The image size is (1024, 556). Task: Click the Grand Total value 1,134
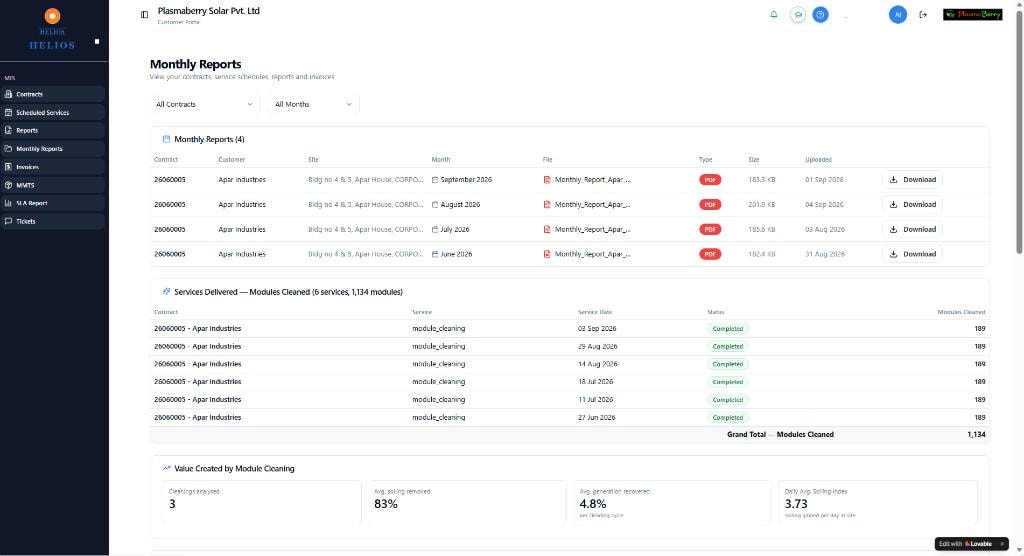pos(976,434)
